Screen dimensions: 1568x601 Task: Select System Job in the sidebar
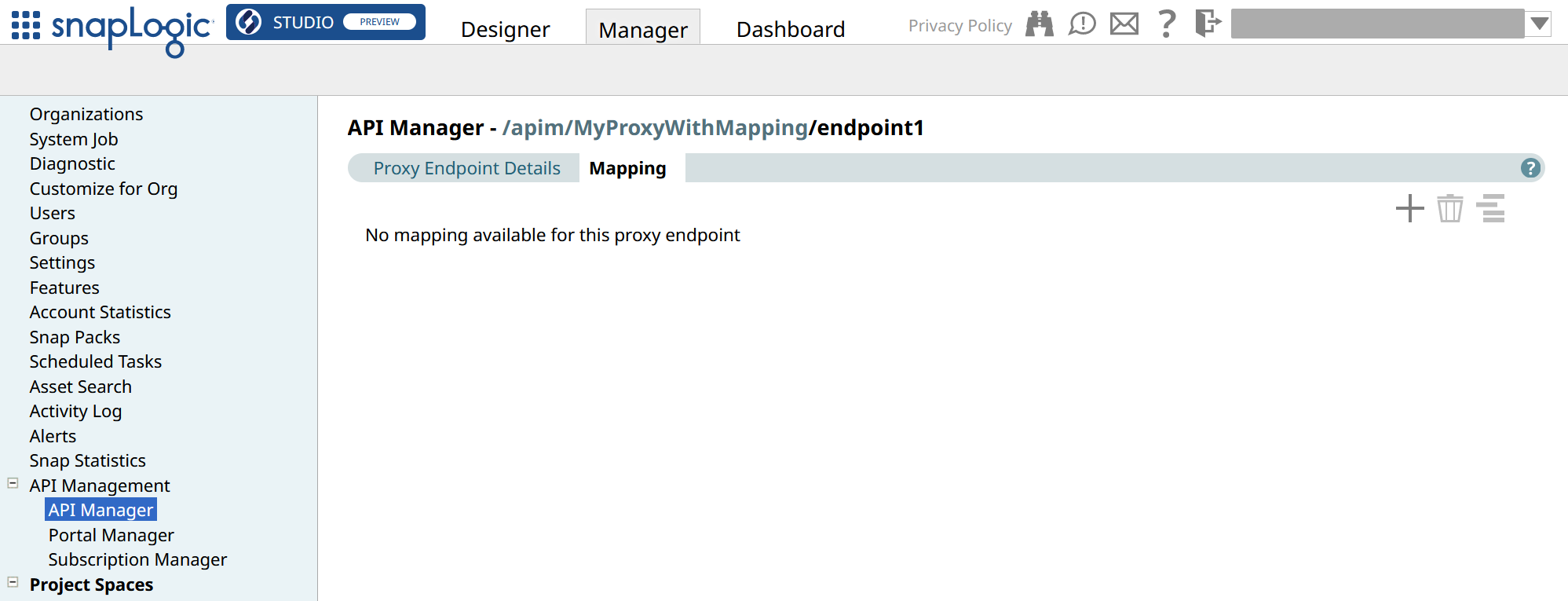pos(74,139)
